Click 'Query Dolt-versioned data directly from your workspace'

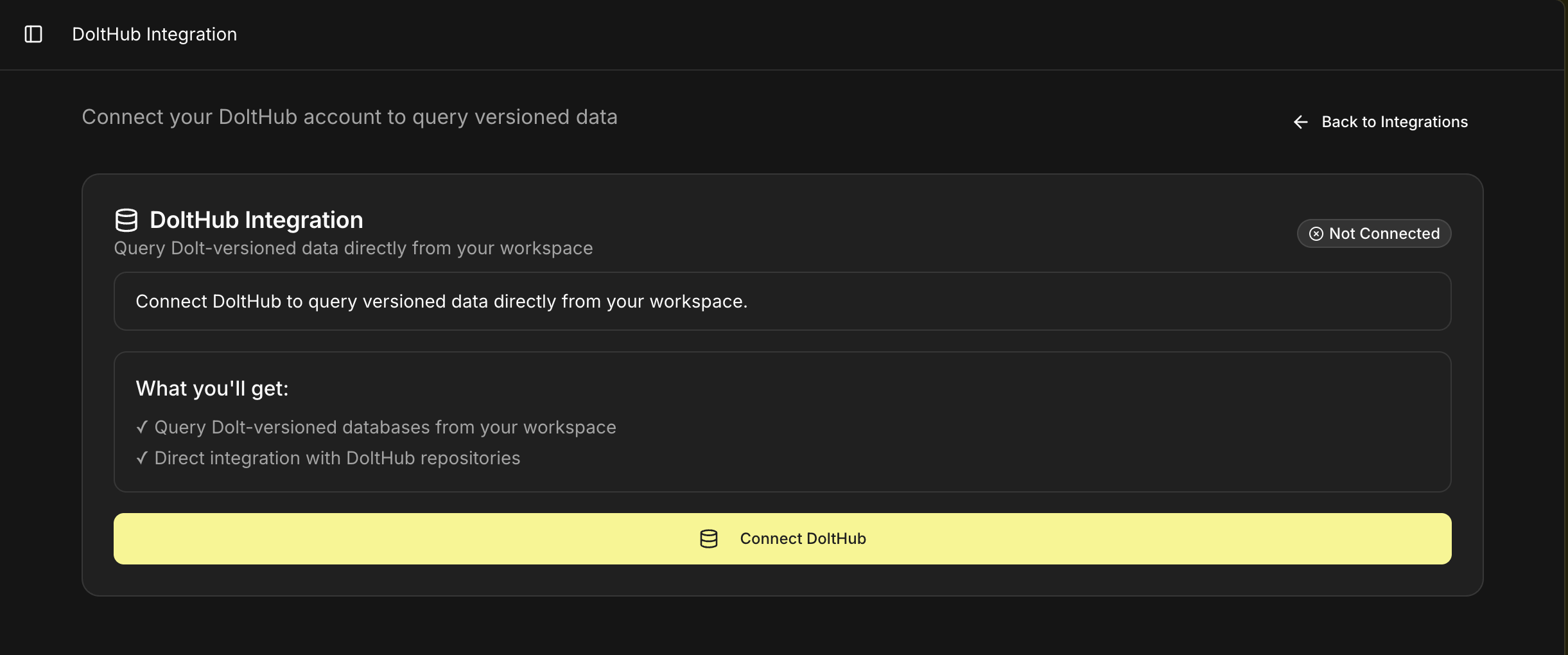353,249
